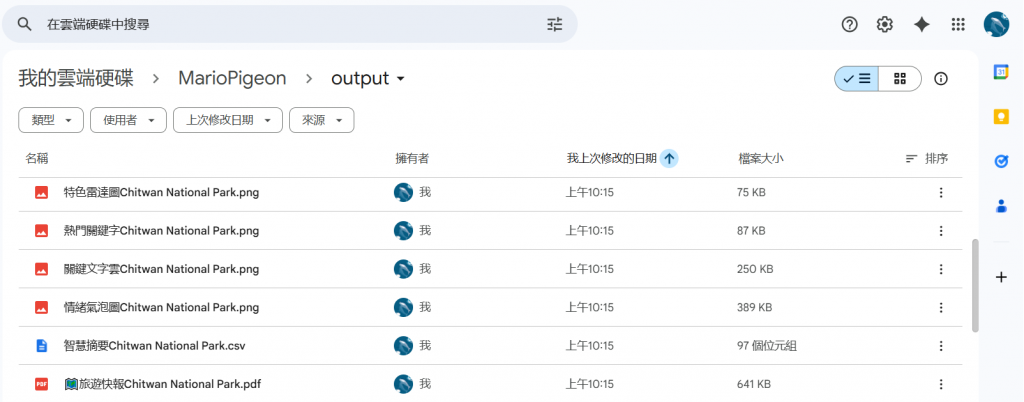Open the Settings gear icon
This screenshot has height=402, width=1024.
click(885, 25)
